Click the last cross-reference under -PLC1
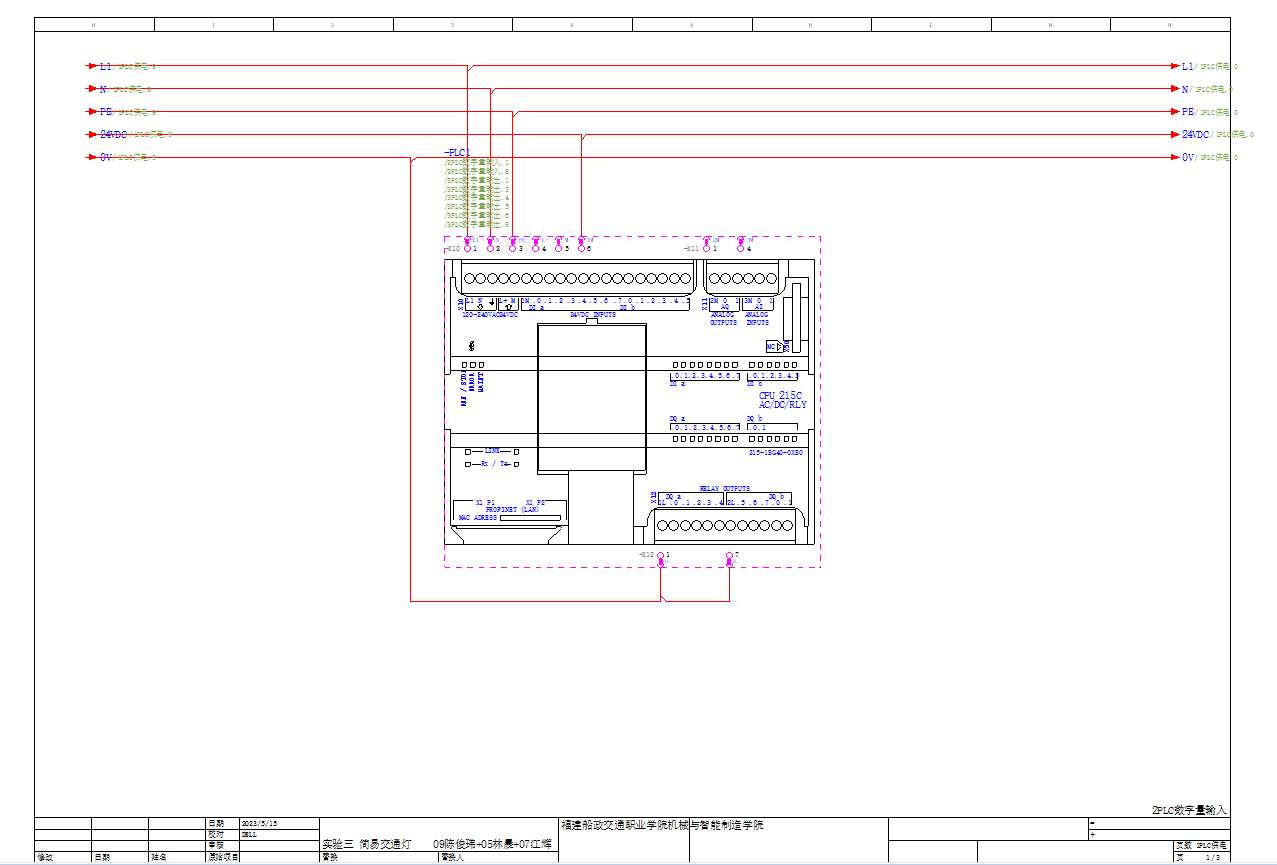 pos(477,225)
